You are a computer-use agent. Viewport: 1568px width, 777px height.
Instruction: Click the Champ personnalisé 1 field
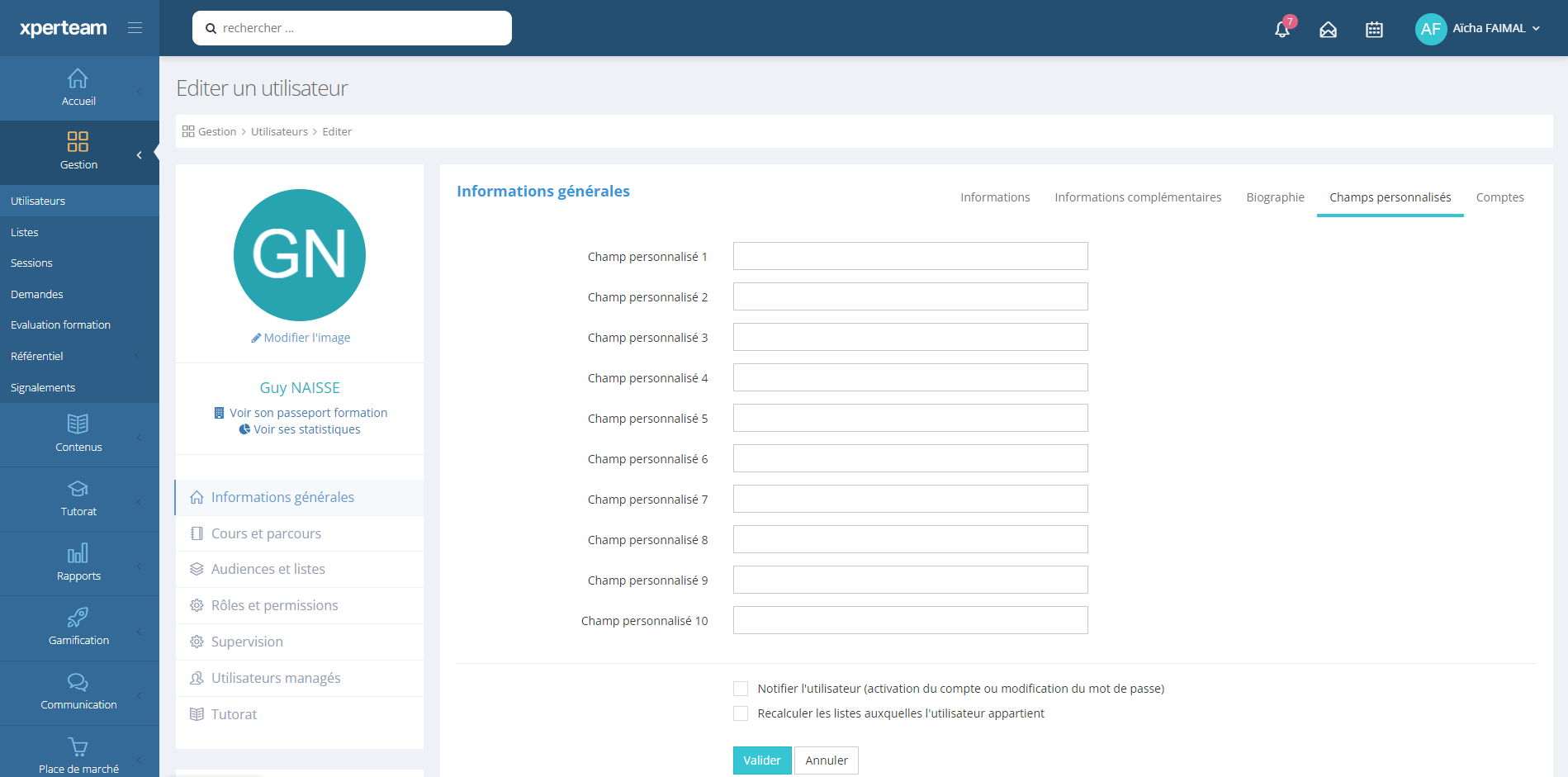[910, 256]
